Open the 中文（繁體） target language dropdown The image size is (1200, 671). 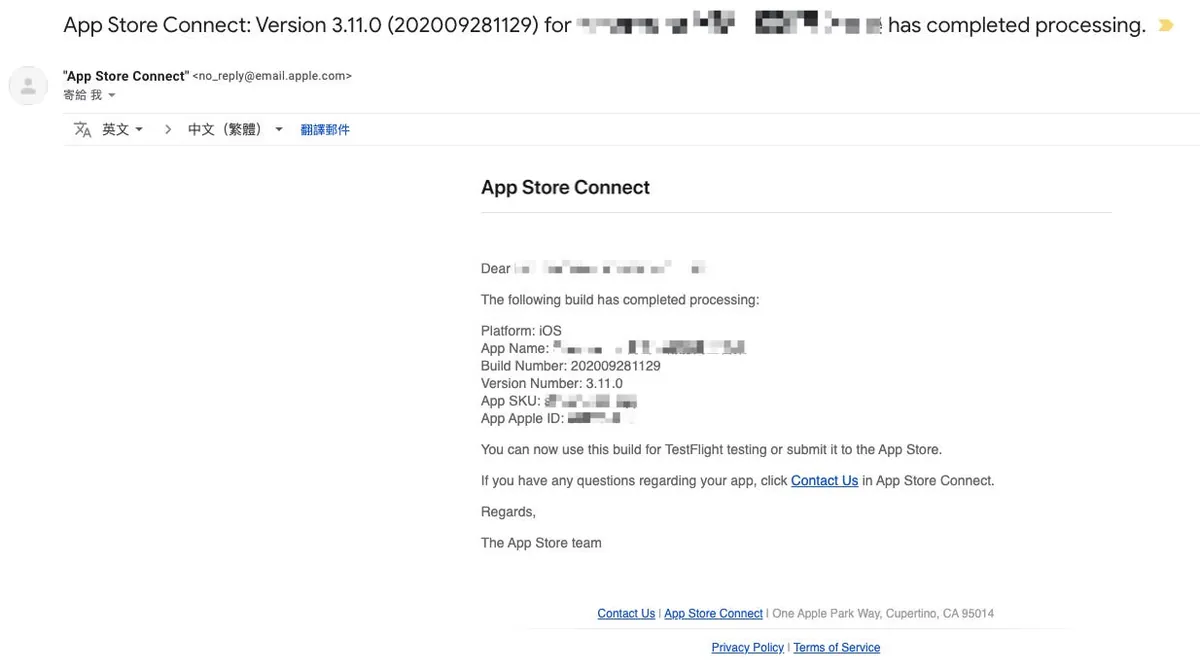tap(235, 130)
